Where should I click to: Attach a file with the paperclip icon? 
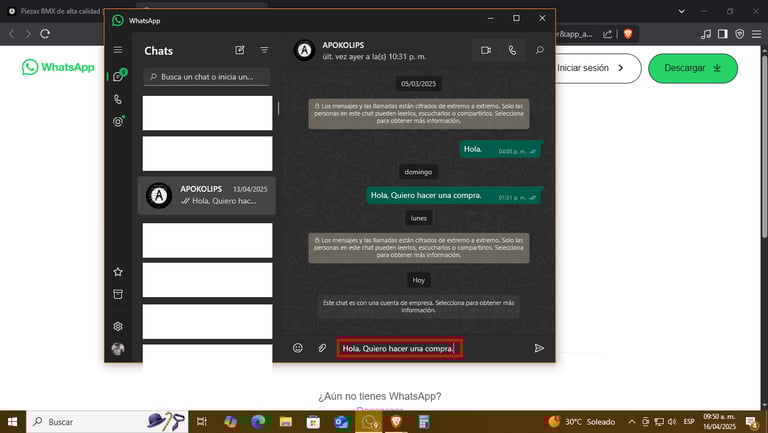[322, 348]
